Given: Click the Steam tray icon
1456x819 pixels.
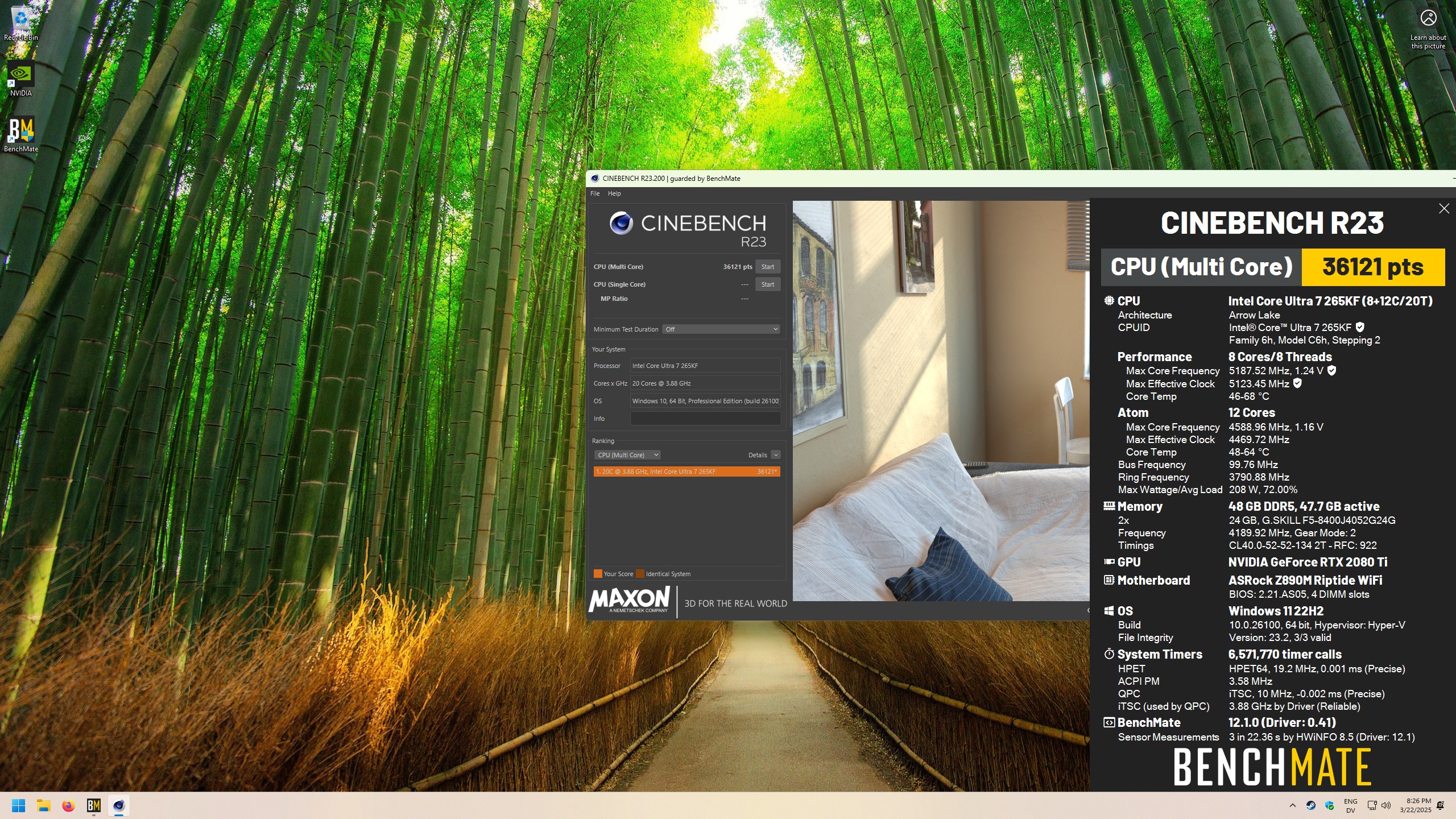Looking at the screenshot, I should [1310, 805].
